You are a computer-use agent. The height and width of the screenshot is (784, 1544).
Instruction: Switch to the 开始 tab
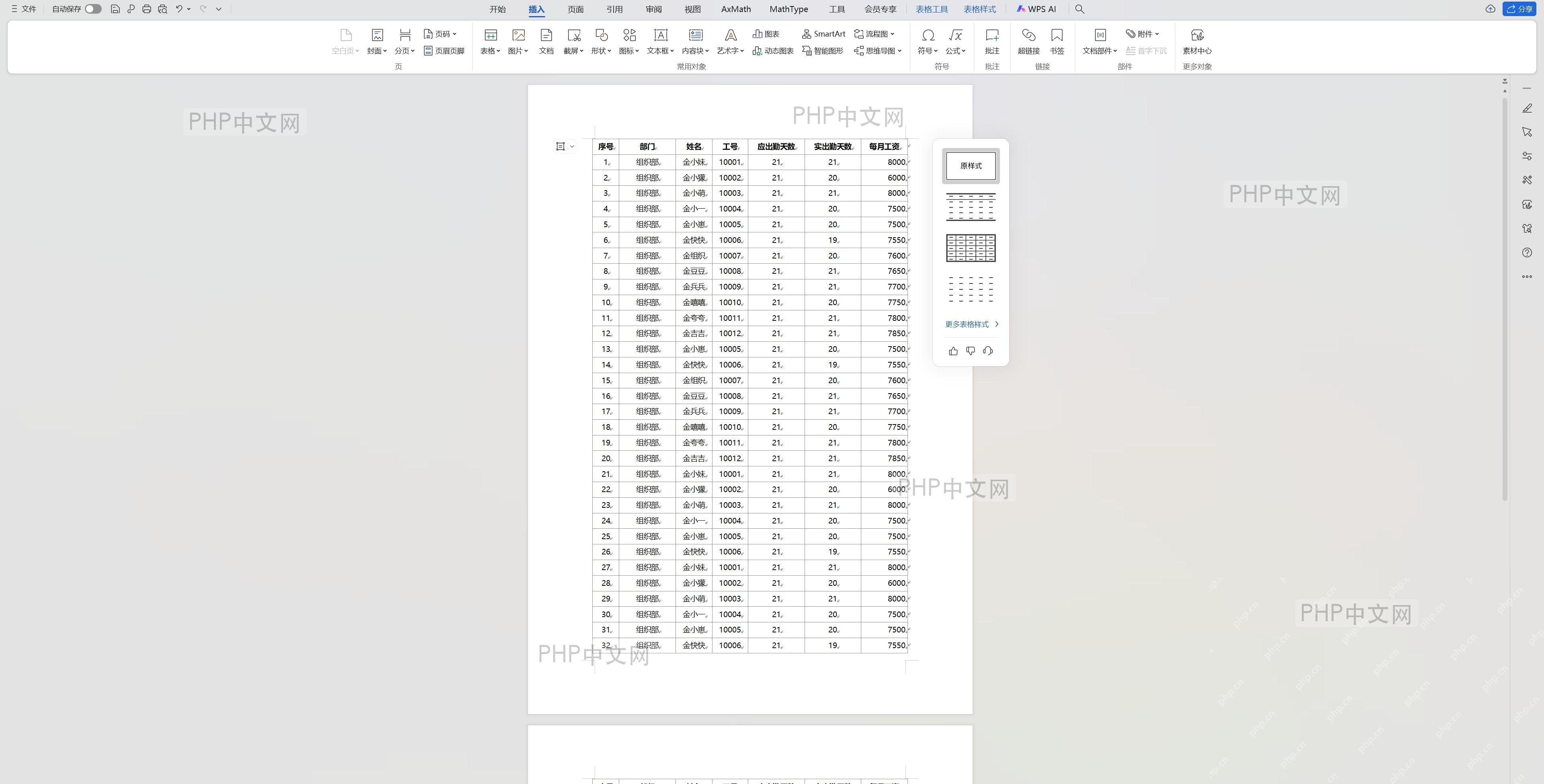coord(497,9)
